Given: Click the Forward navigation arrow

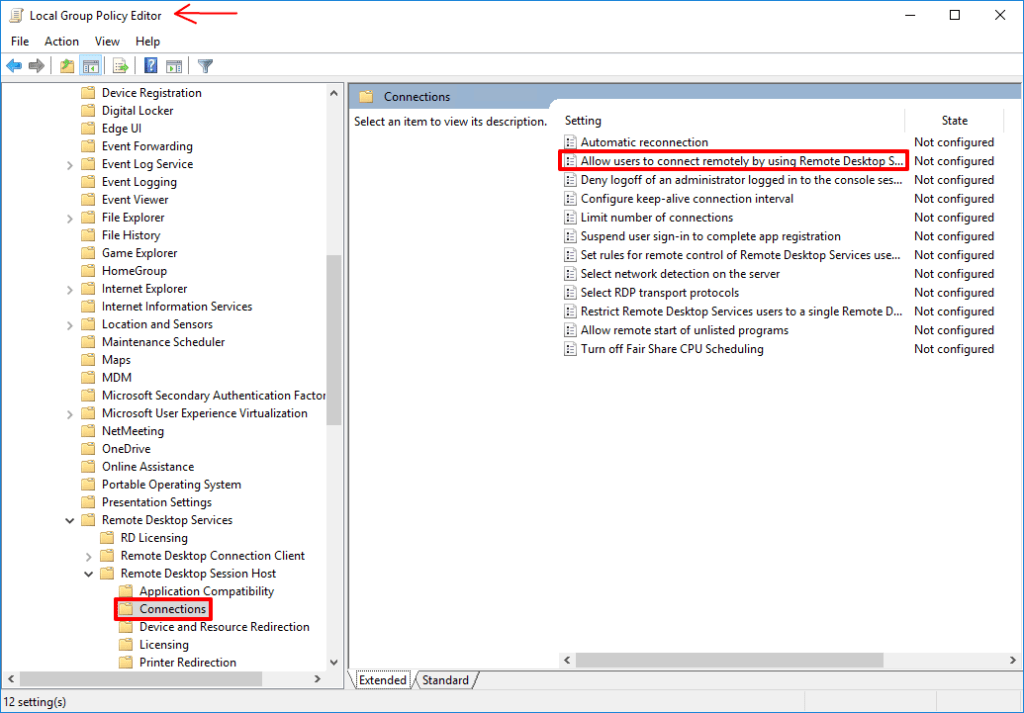Looking at the screenshot, I should (36, 65).
